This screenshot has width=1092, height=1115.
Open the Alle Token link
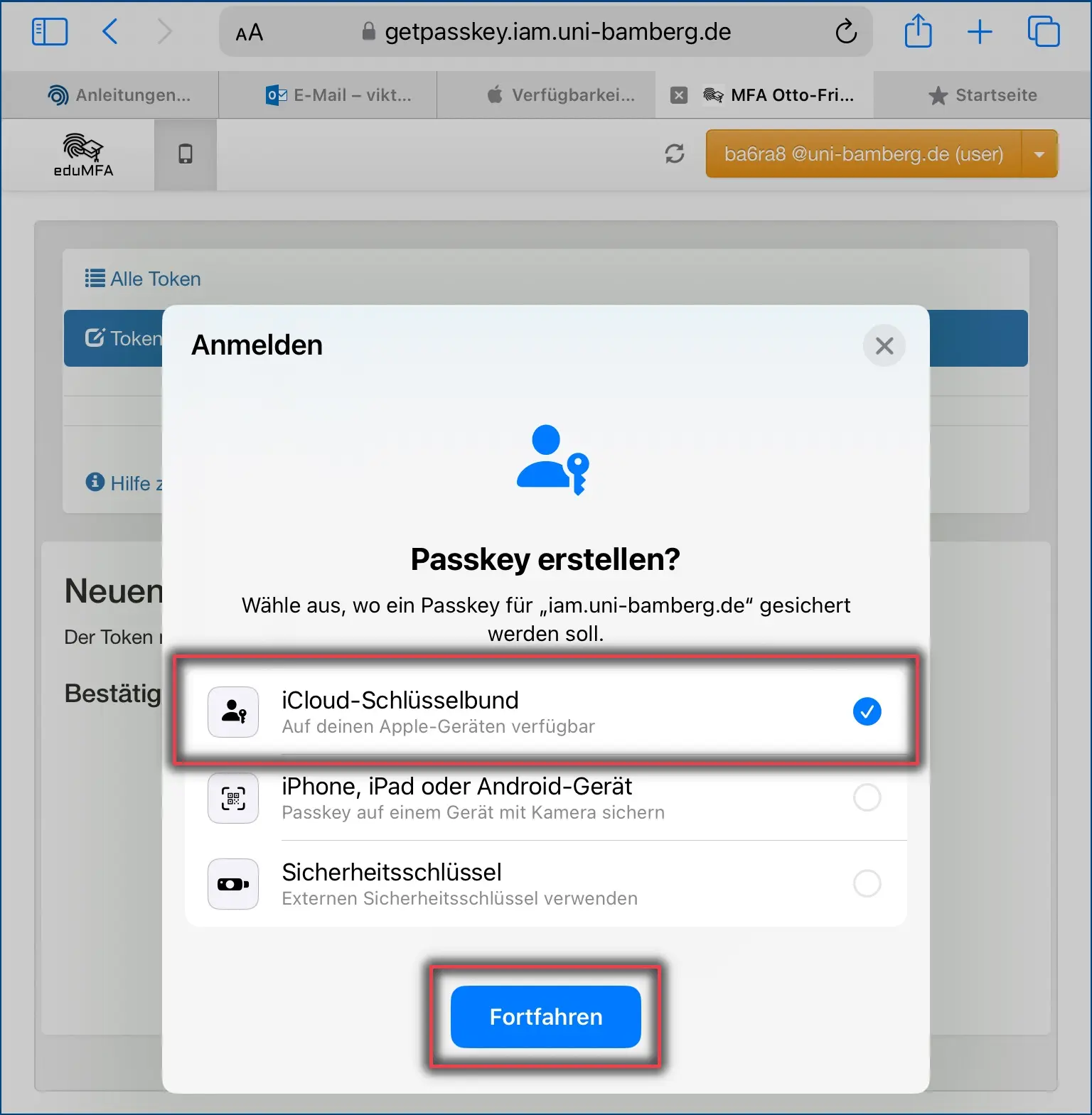(x=143, y=279)
